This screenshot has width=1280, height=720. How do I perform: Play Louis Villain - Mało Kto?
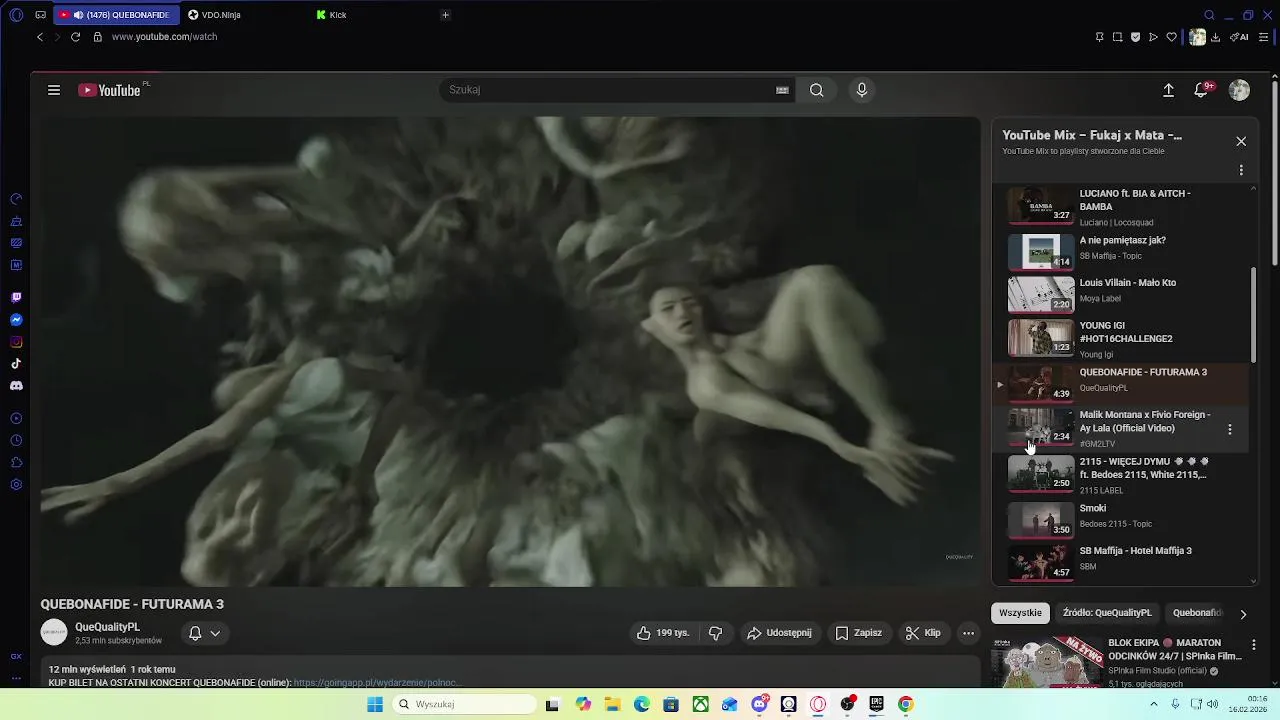click(1118, 293)
